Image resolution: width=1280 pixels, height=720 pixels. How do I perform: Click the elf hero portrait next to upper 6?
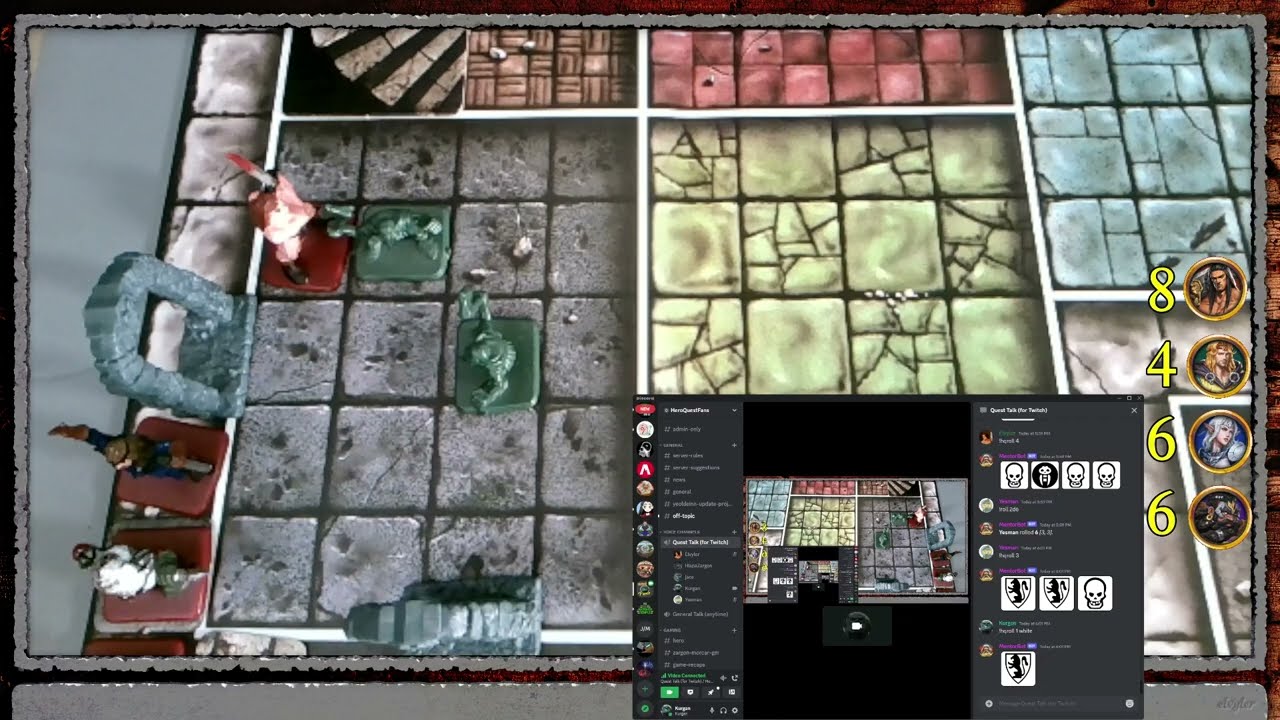click(x=1220, y=441)
